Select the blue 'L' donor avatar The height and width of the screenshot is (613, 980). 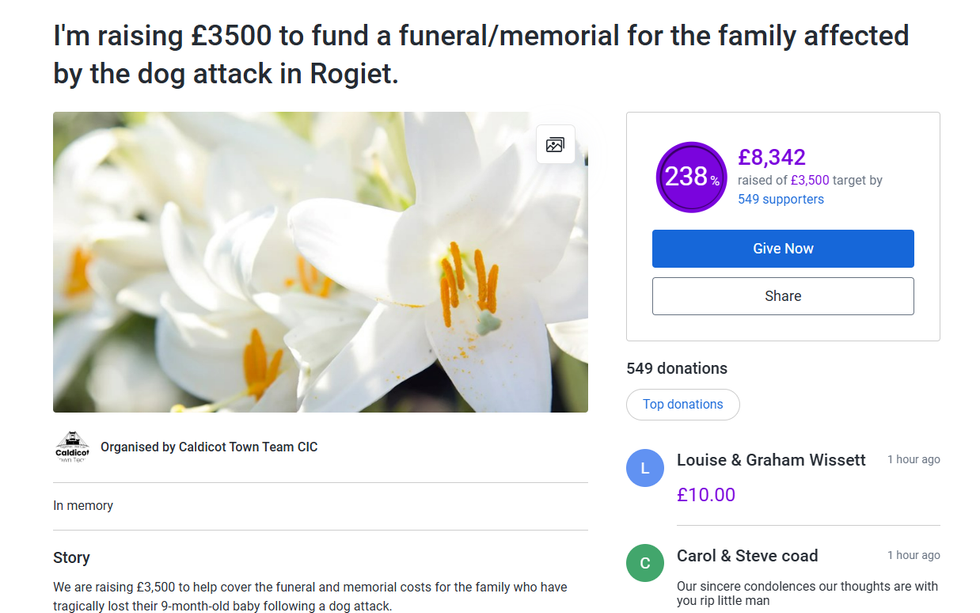(x=645, y=468)
